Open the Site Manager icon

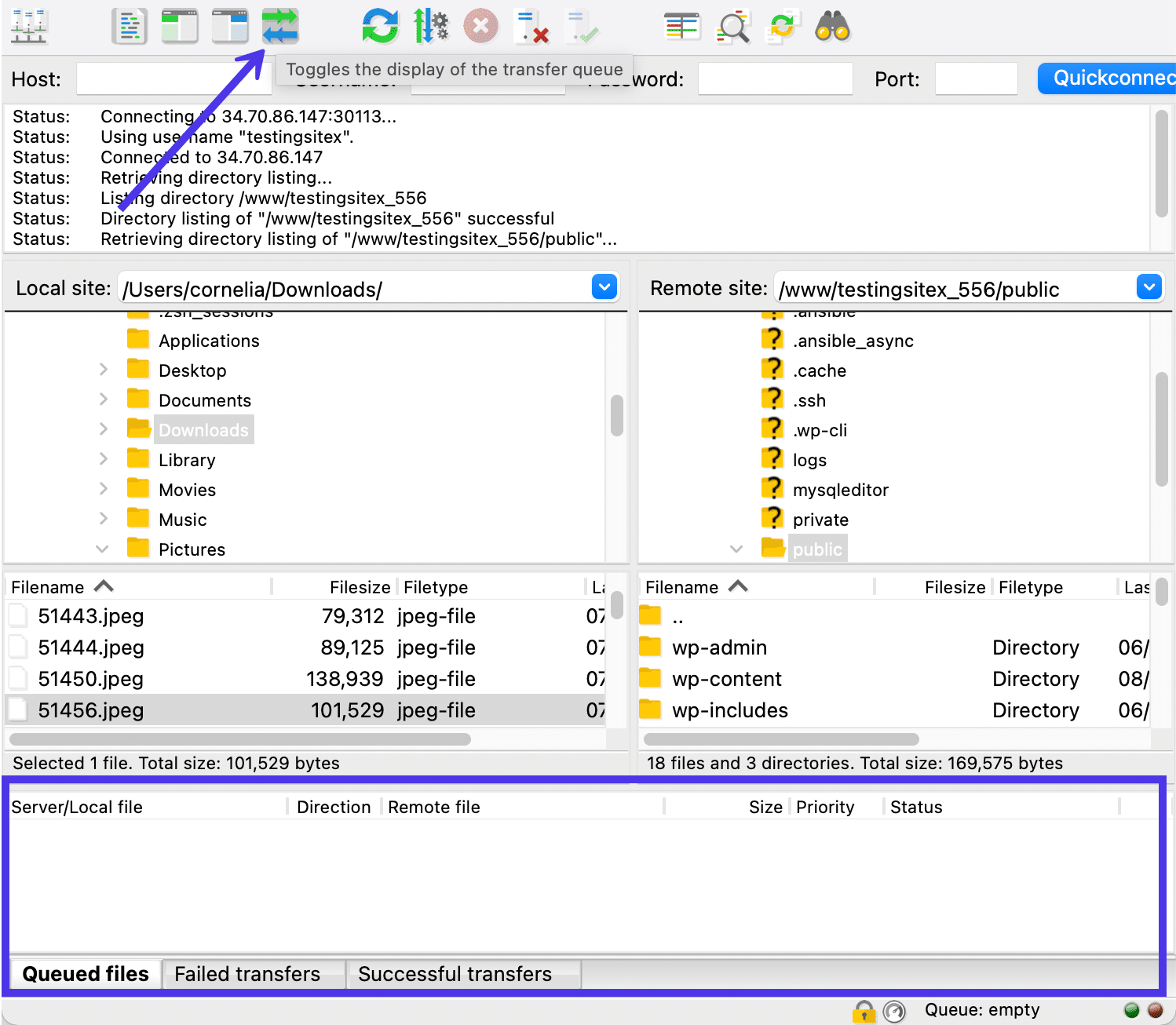[x=29, y=27]
